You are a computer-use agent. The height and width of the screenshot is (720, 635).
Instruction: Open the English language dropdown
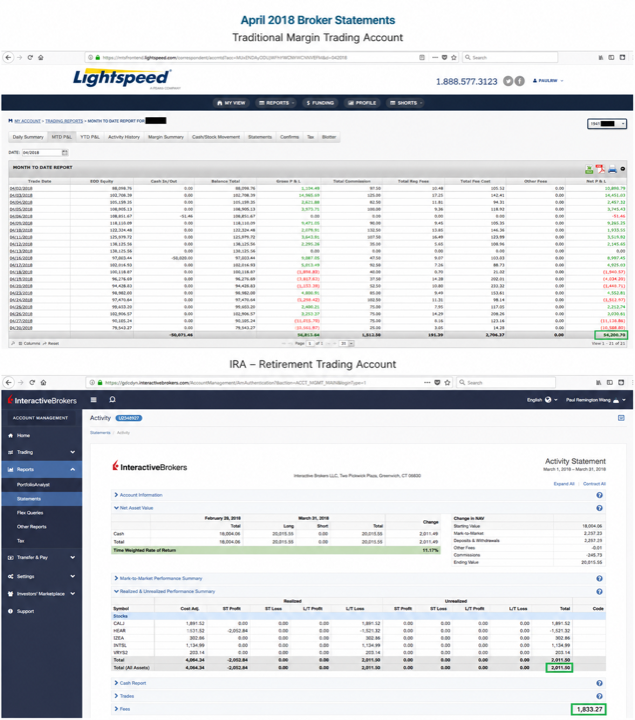[x=542, y=400]
